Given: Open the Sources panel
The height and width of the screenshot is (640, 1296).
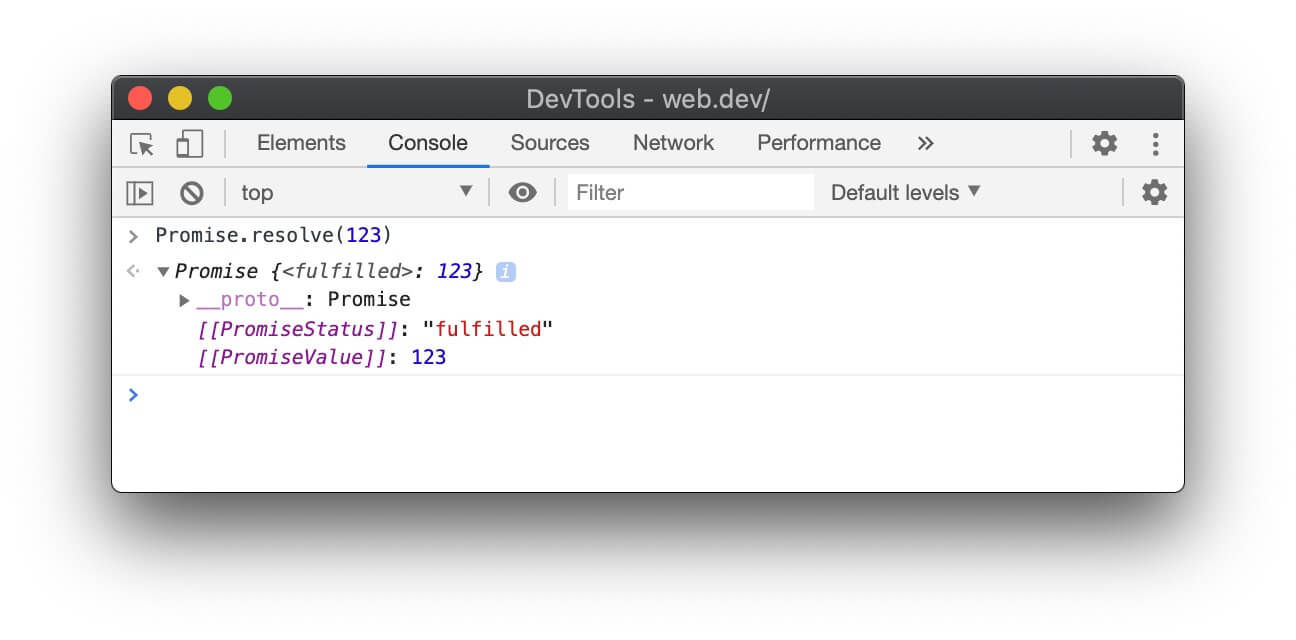Looking at the screenshot, I should coord(549,143).
